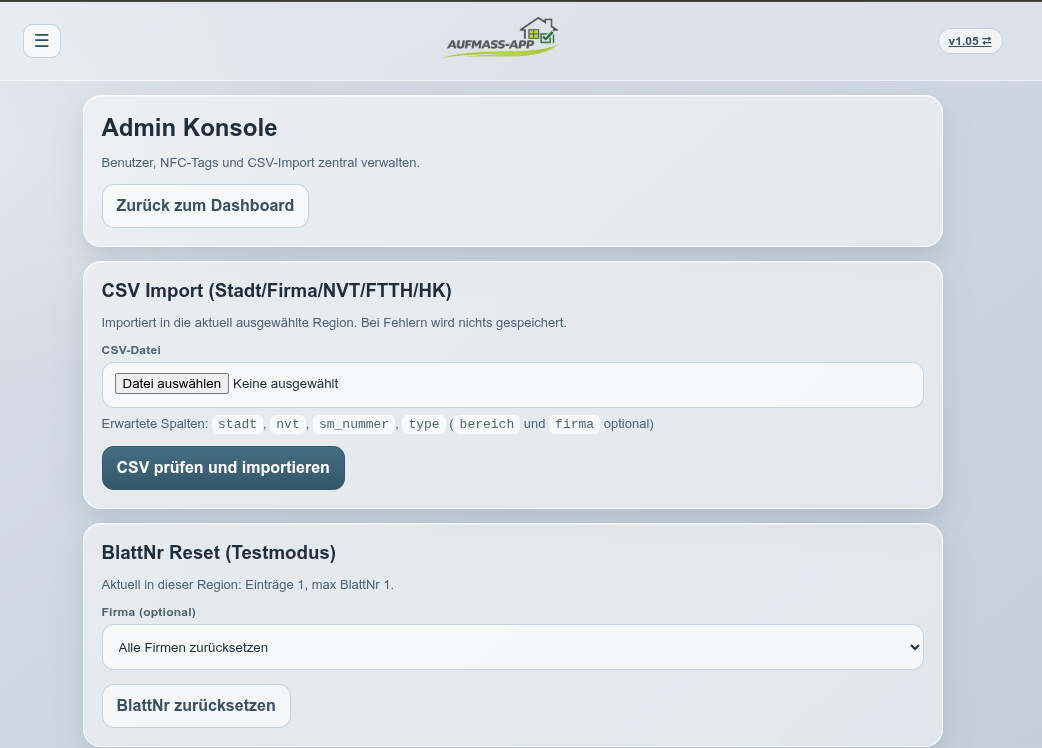Click Datei auswählen to pick a CSV file
Viewport: 1042px width, 748px height.
[x=171, y=383]
